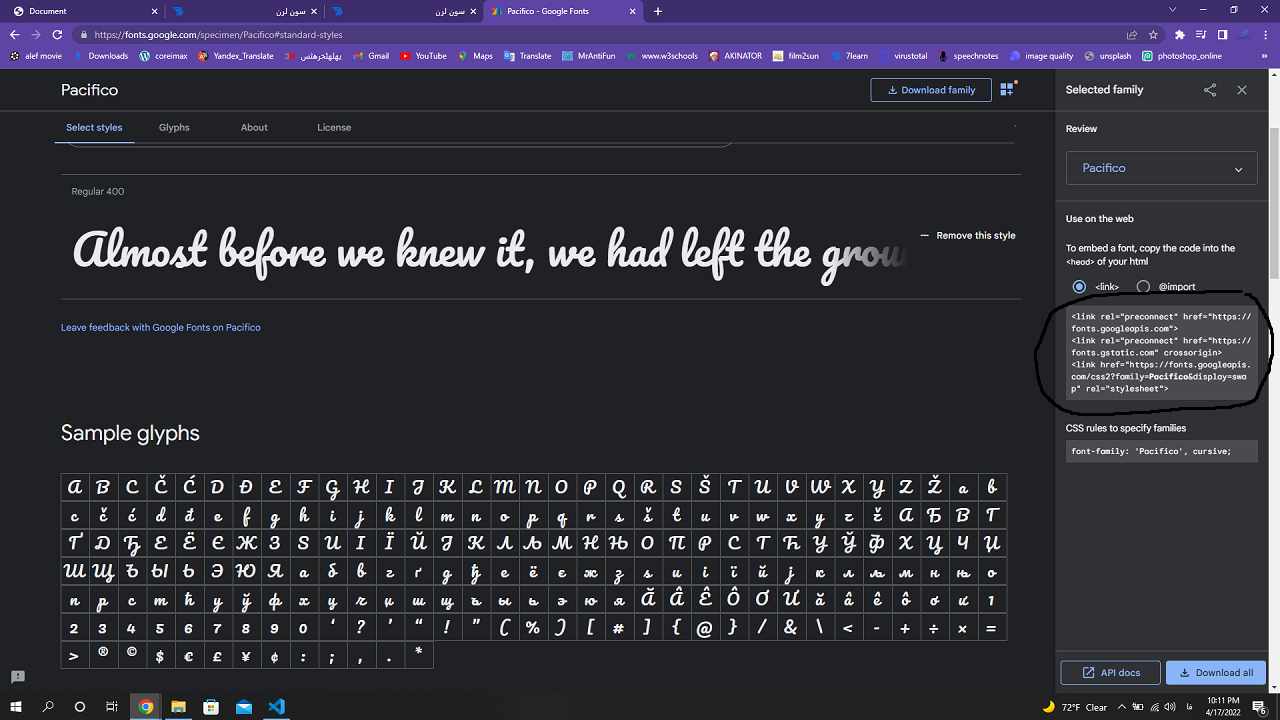Reload the Google Fonts page
This screenshot has width=1280, height=720.
click(x=59, y=34)
